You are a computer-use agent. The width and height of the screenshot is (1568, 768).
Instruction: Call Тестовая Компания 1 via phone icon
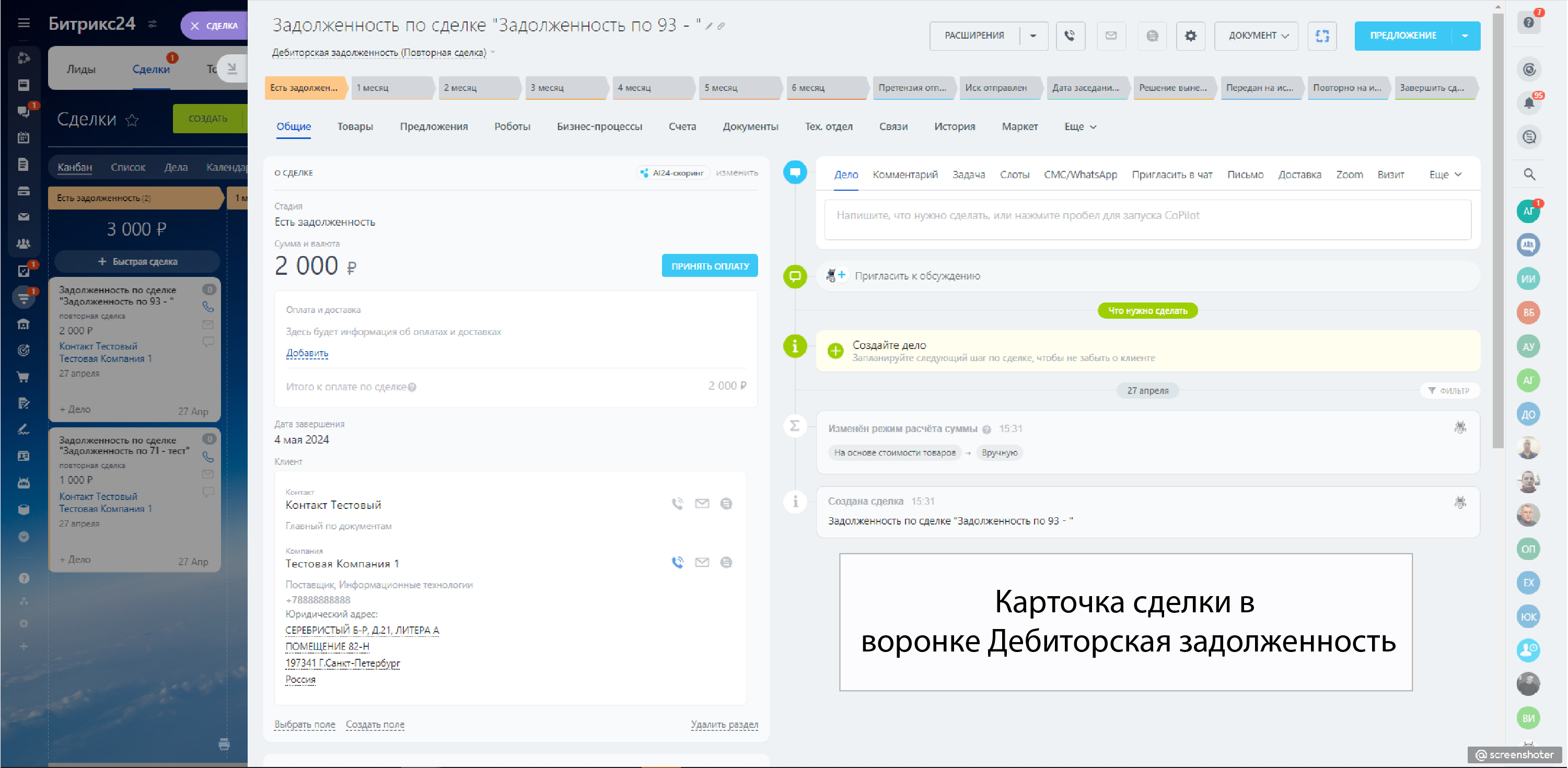(678, 562)
